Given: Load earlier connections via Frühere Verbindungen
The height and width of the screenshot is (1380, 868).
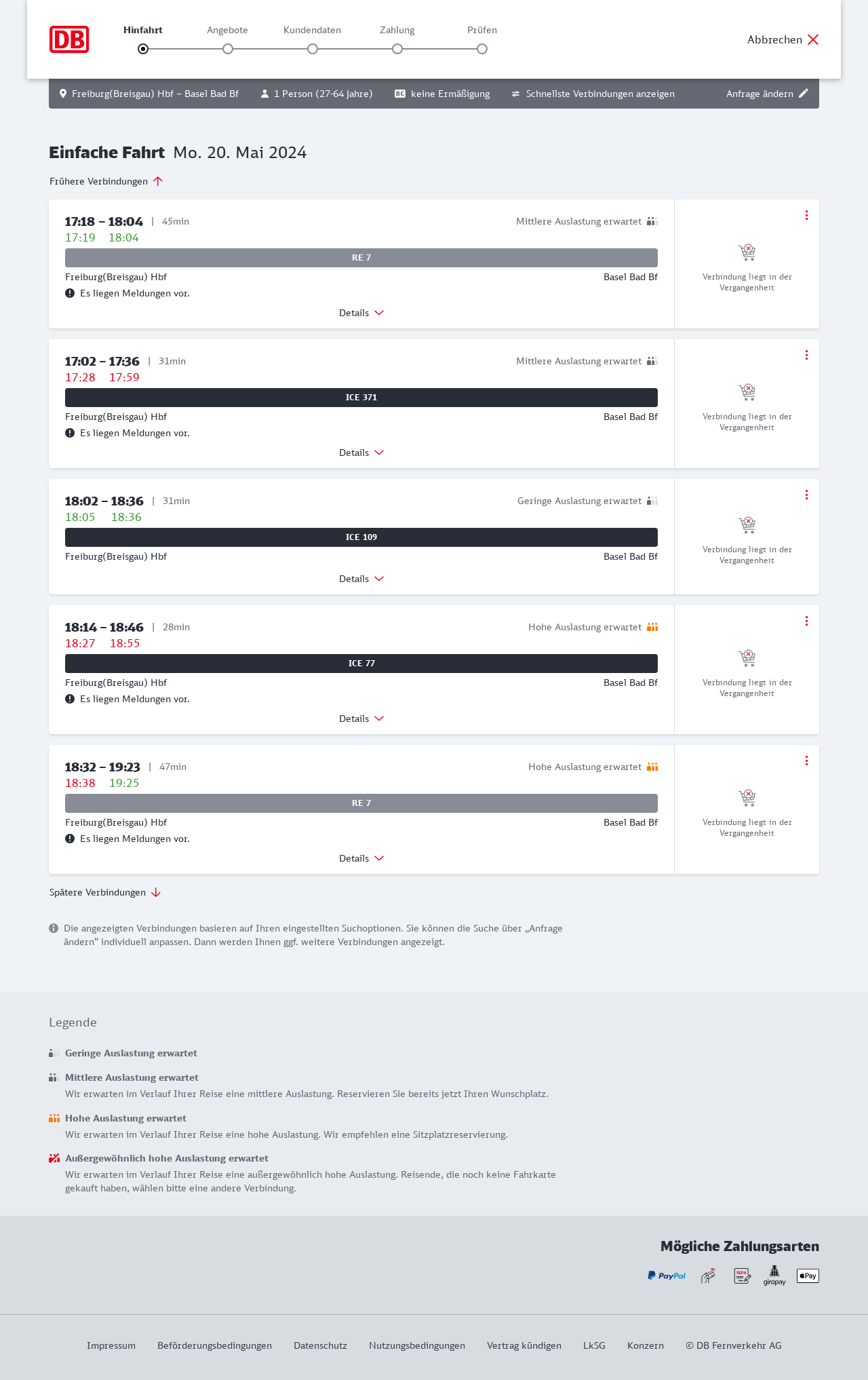Looking at the screenshot, I should [x=106, y=181].
